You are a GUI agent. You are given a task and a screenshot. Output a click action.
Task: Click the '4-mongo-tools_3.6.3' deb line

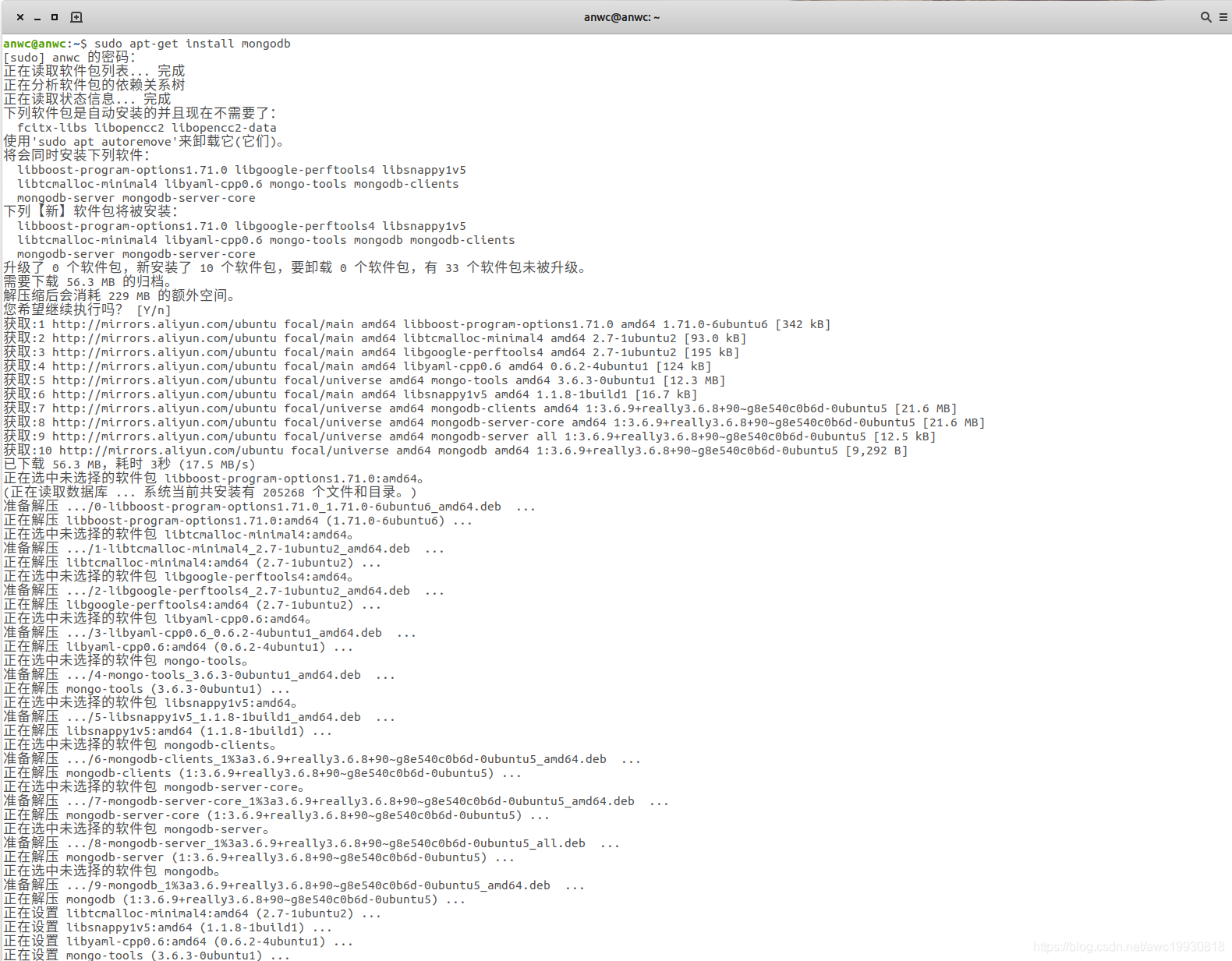pos(199,675)
